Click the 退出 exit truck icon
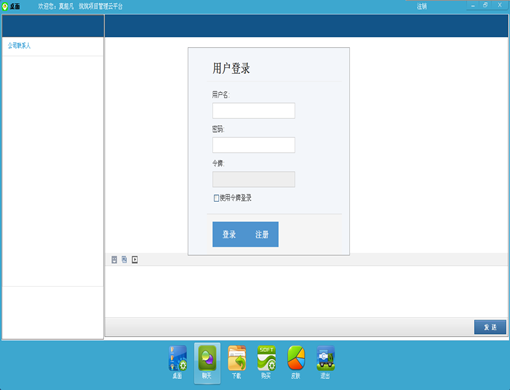This screenshot has height=390, width=510. coord(325,362)
